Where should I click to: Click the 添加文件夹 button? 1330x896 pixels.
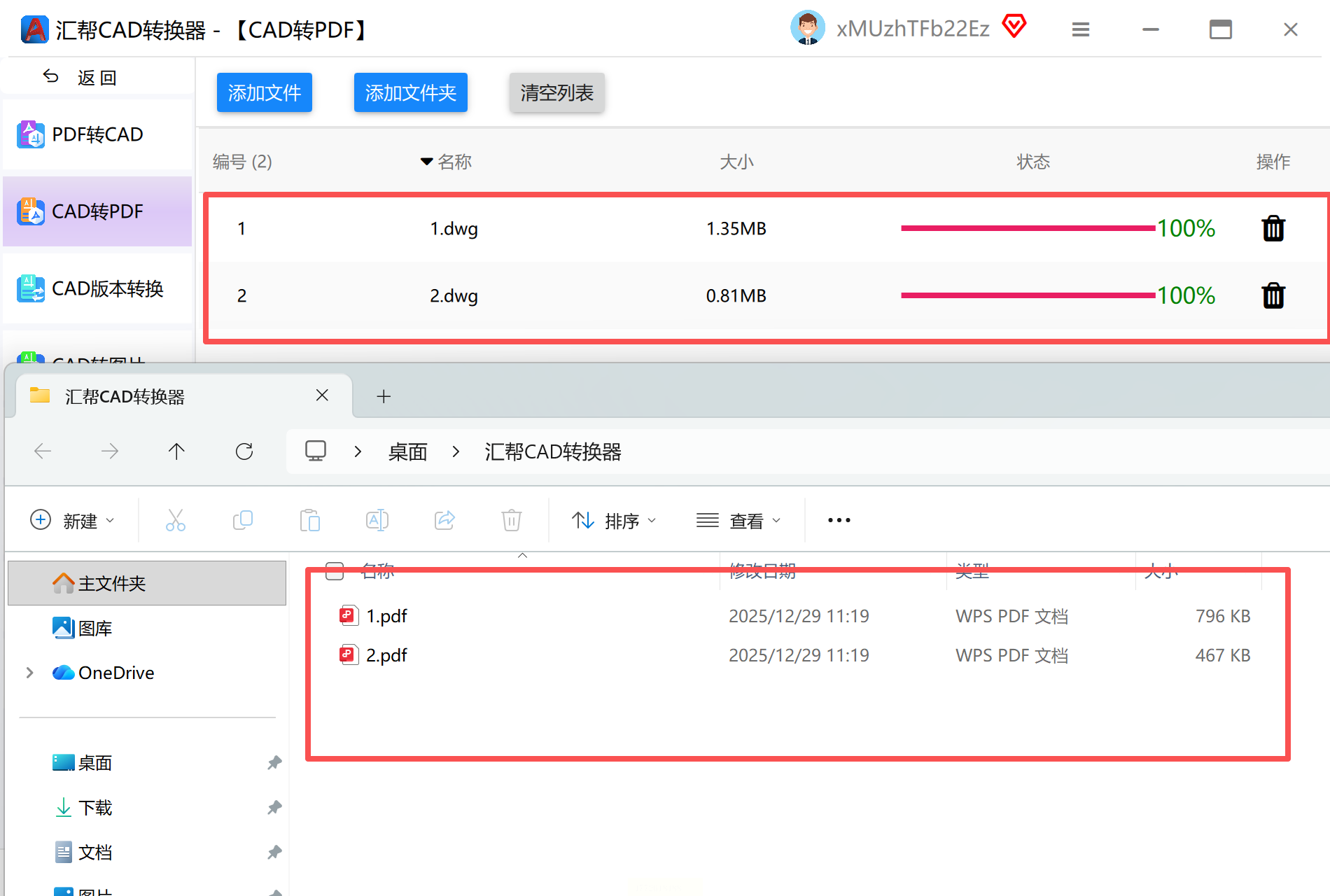click(411, 92)
